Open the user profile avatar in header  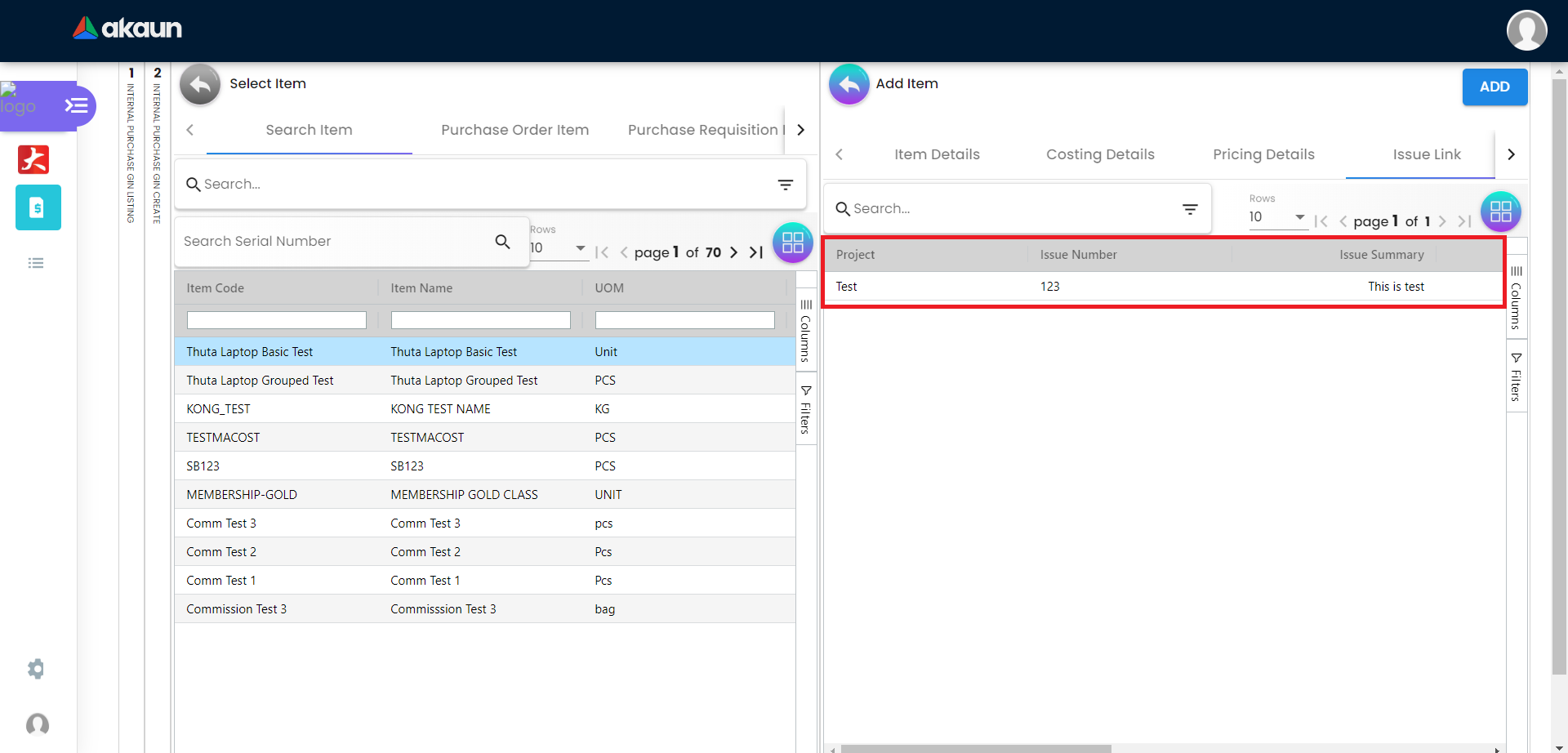(1526, 30)
